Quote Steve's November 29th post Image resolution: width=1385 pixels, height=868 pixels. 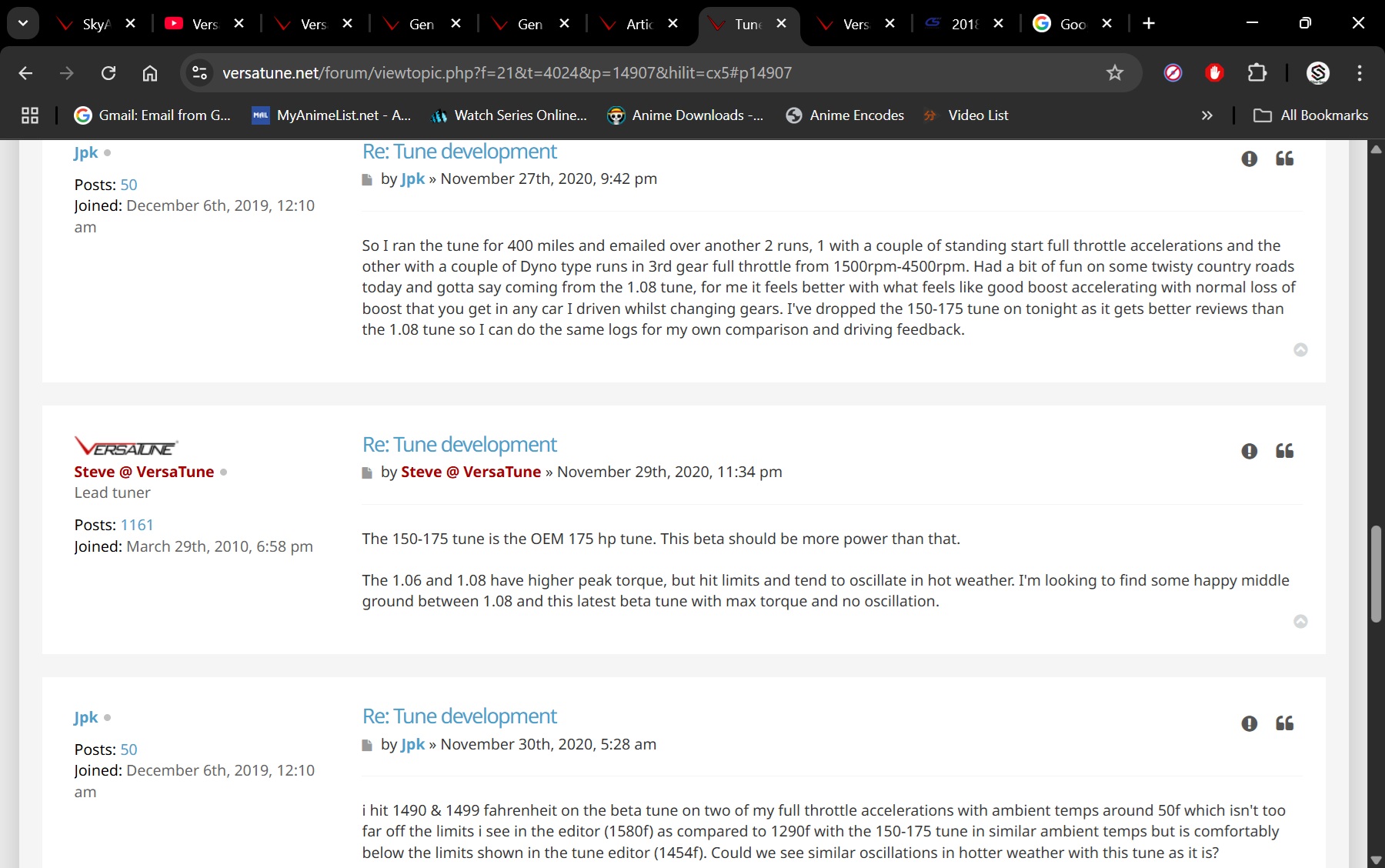1284,451
